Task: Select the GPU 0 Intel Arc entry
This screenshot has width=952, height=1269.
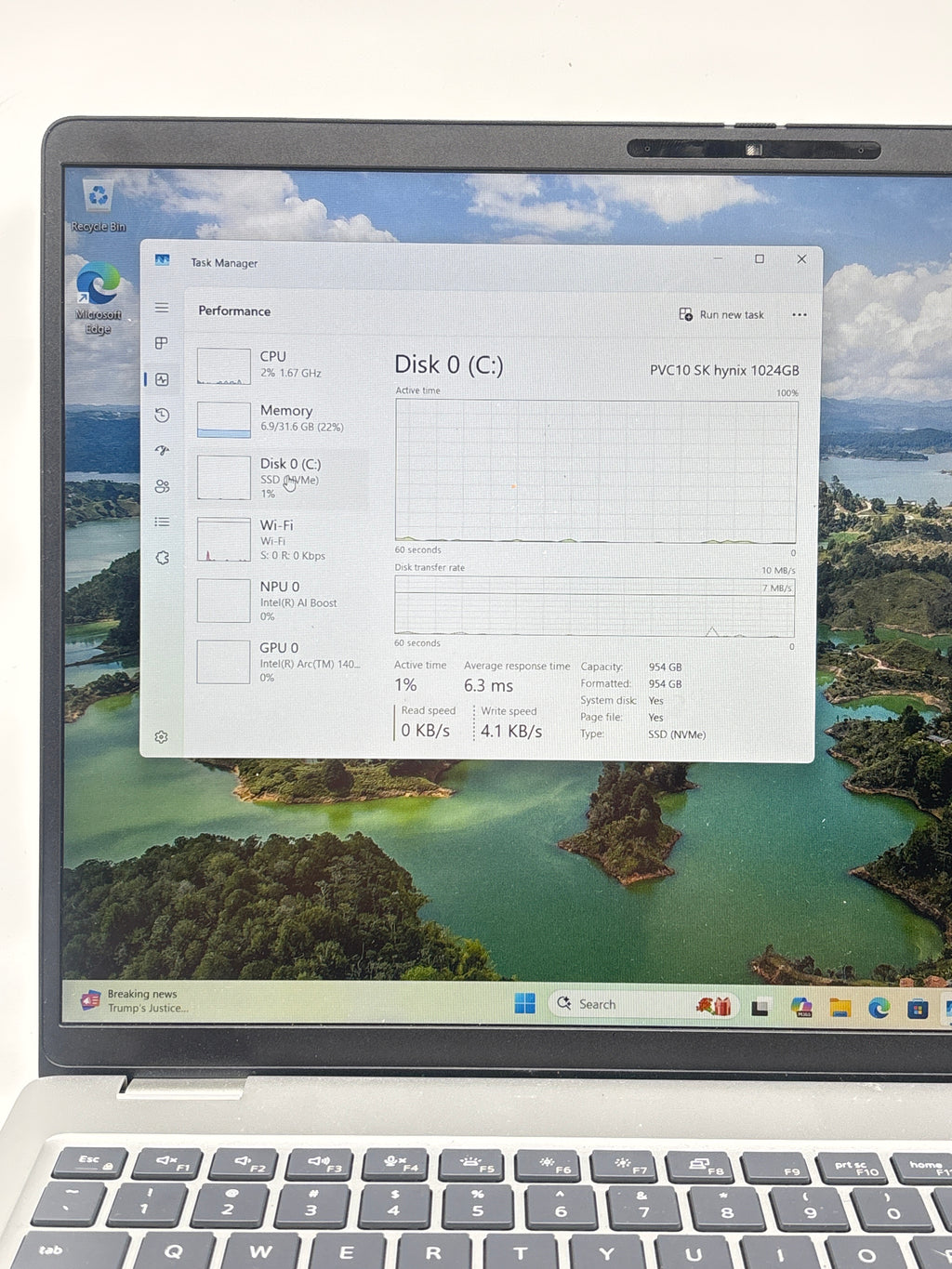Action: pos(281,662)
